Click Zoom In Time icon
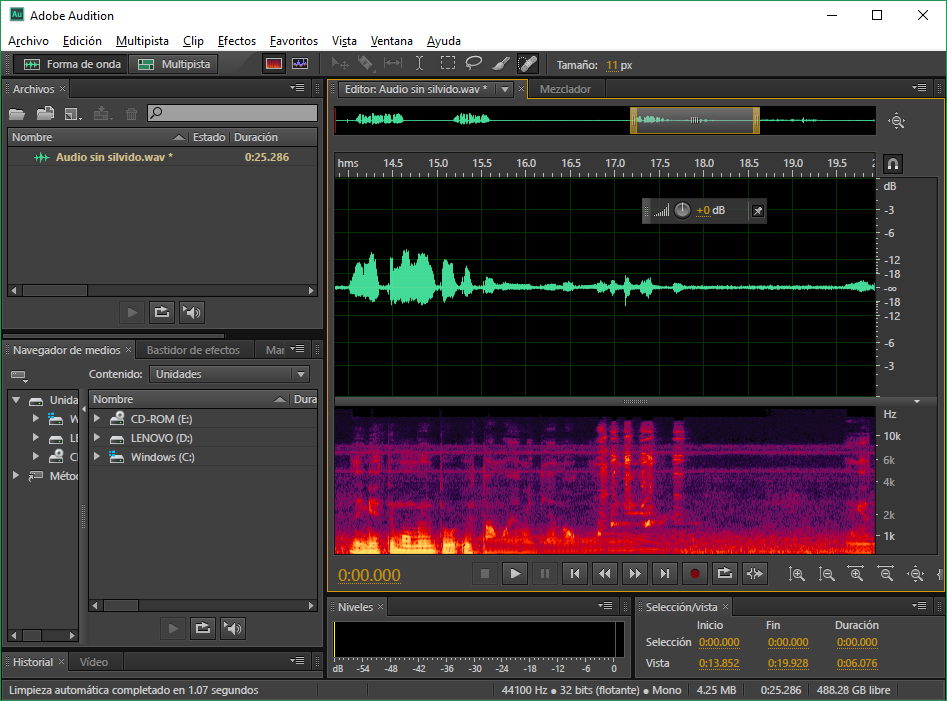 (x=856, y=574)
